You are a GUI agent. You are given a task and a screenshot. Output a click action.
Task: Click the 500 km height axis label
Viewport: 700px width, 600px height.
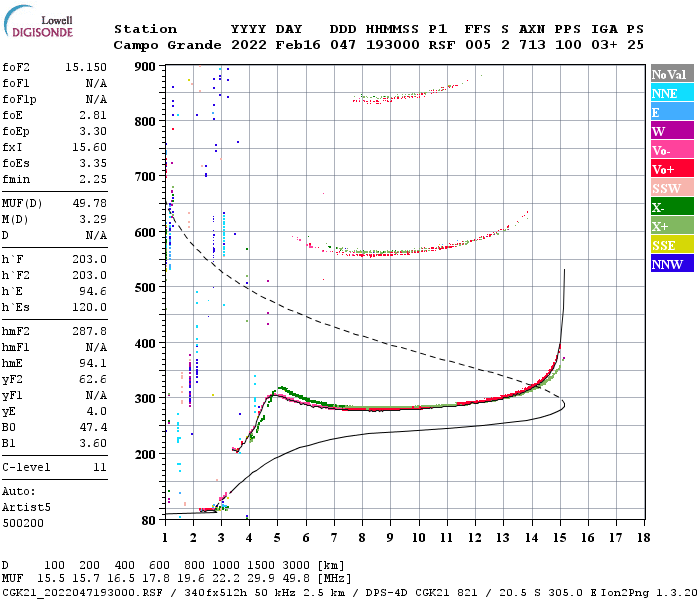coord(145,288)
